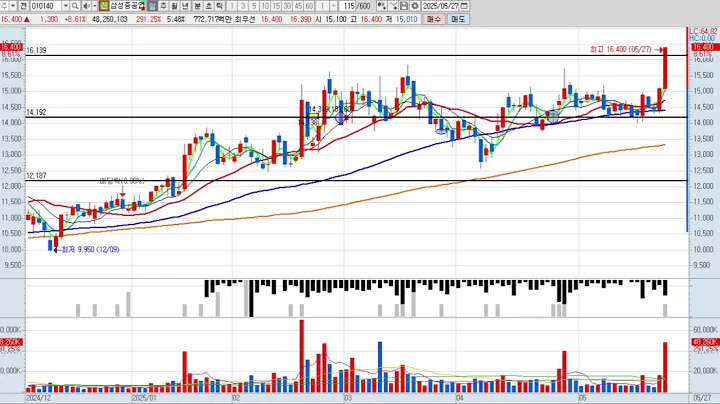The height and width of the screenshot is (404, 720).
Task: Click the stock search magnifier icon
Action: (75, 6)
